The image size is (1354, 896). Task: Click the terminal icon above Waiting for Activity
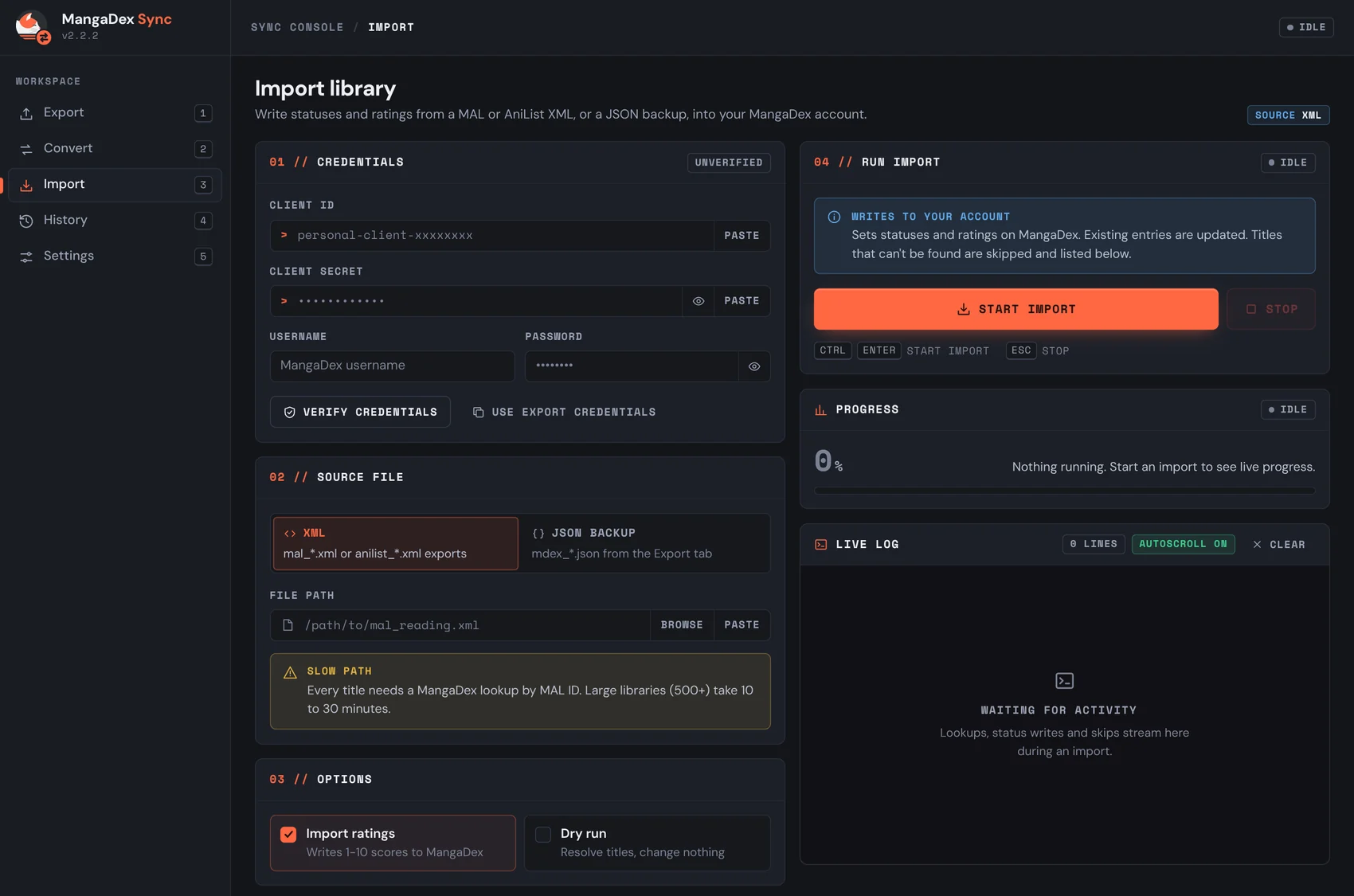click(x=1064, y=681)
